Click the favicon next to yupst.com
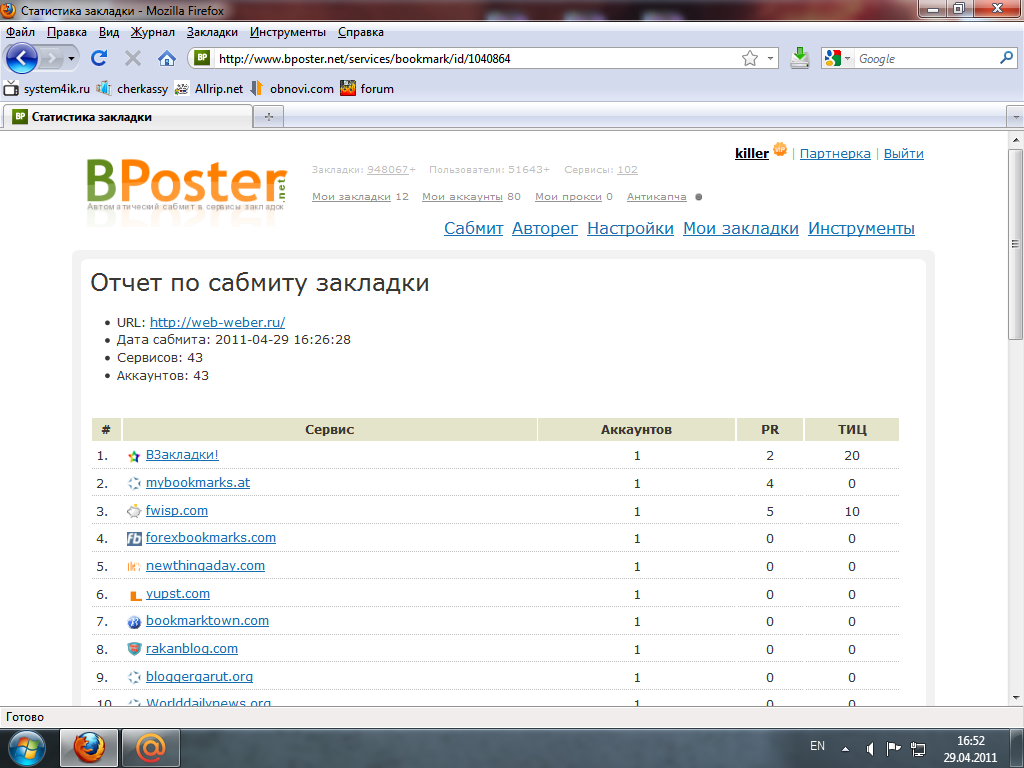The image size is (1024, 768). click(135, 595)
